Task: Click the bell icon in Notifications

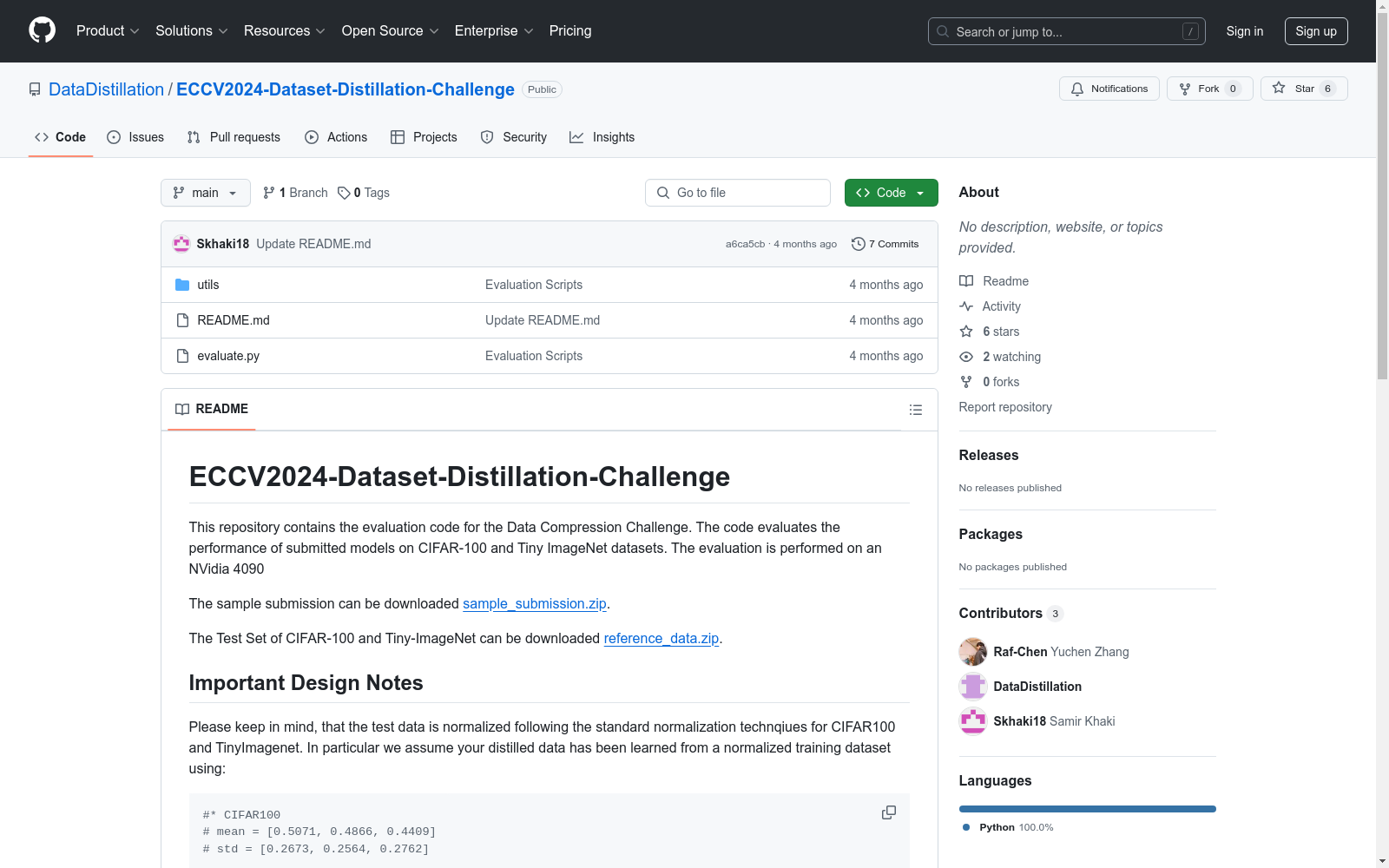Action: 1077,89
